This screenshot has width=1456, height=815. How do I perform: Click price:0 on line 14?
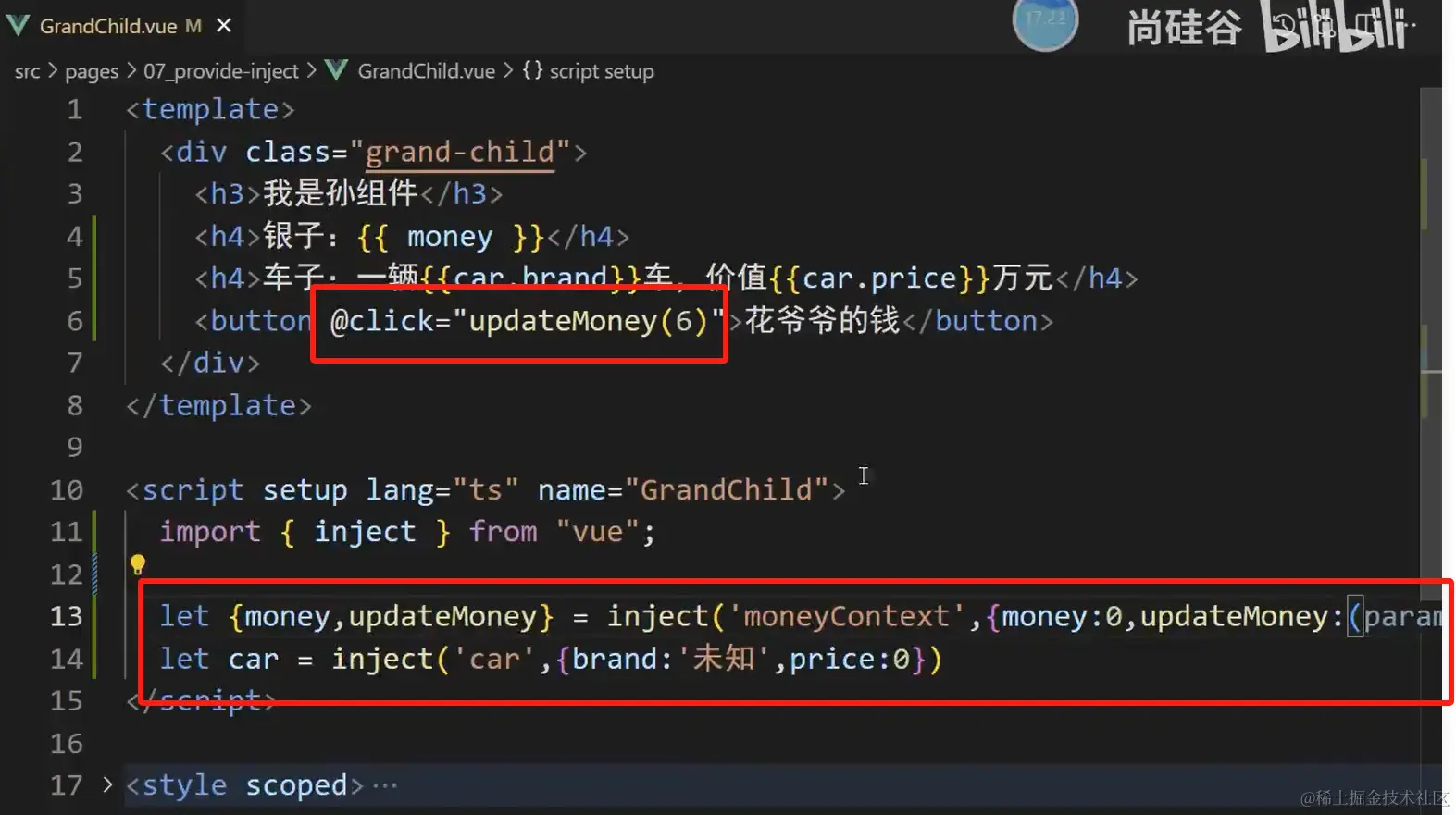point(849,660)
